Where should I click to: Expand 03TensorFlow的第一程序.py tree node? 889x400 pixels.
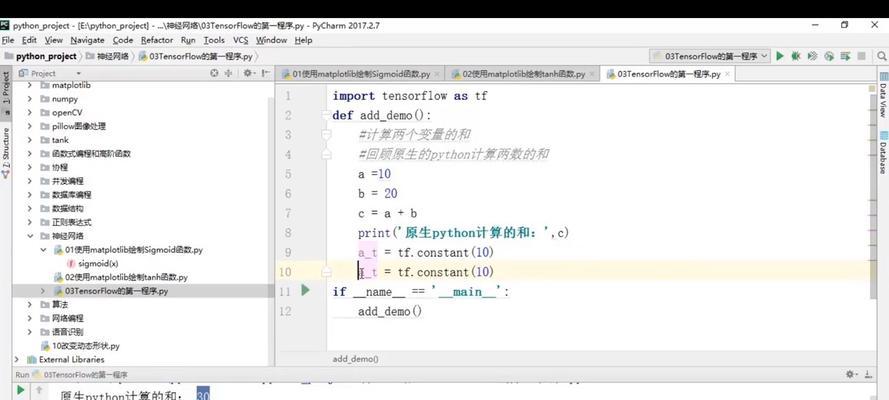point(43,291)
